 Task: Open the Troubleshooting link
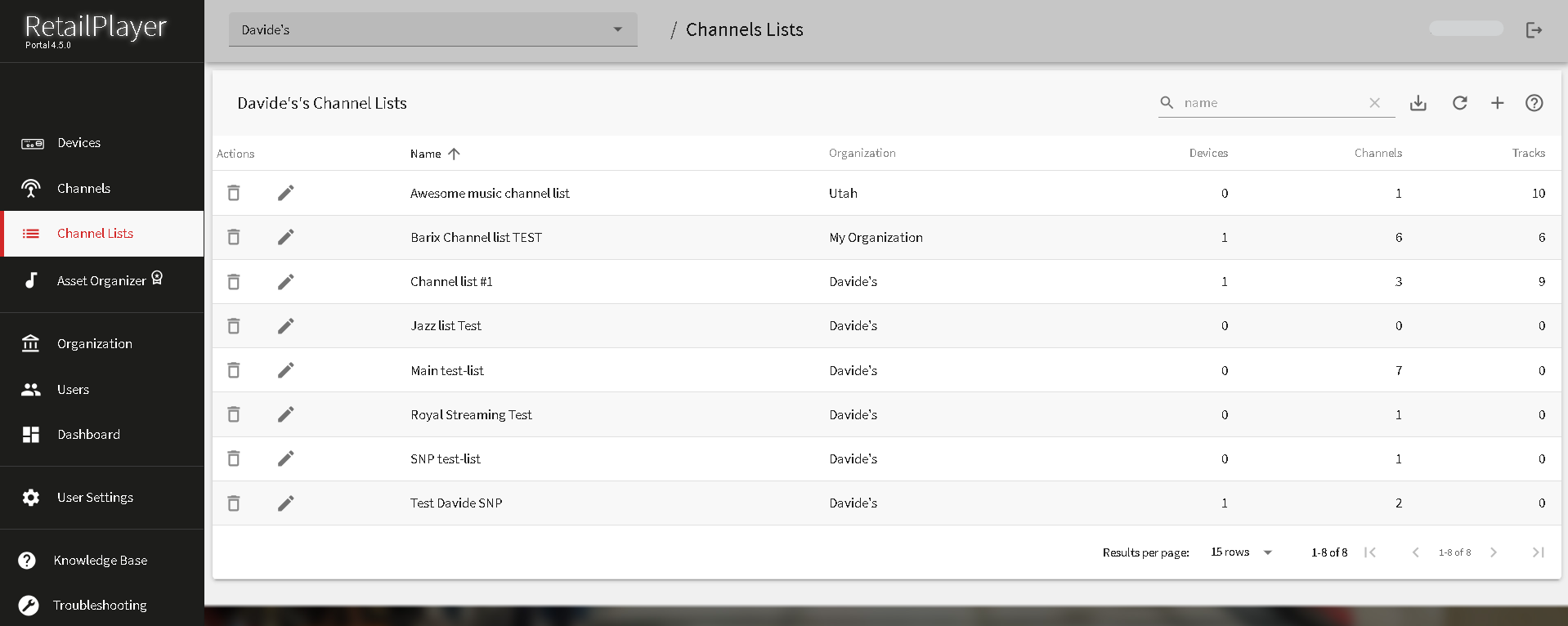tap(100, 606)
